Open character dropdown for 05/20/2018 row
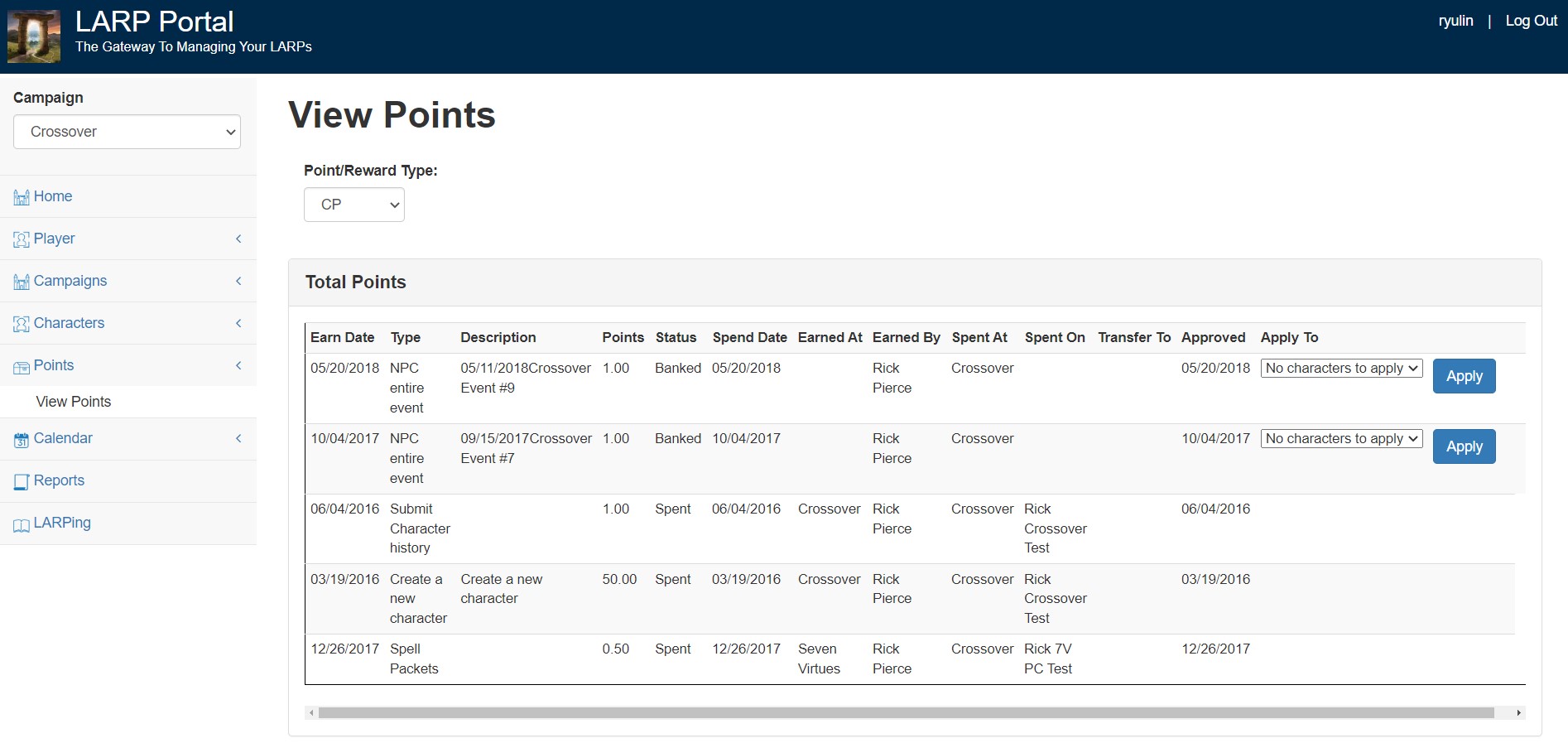The width and height of the screenshot is (1568, 743). tap(1340, 369)
